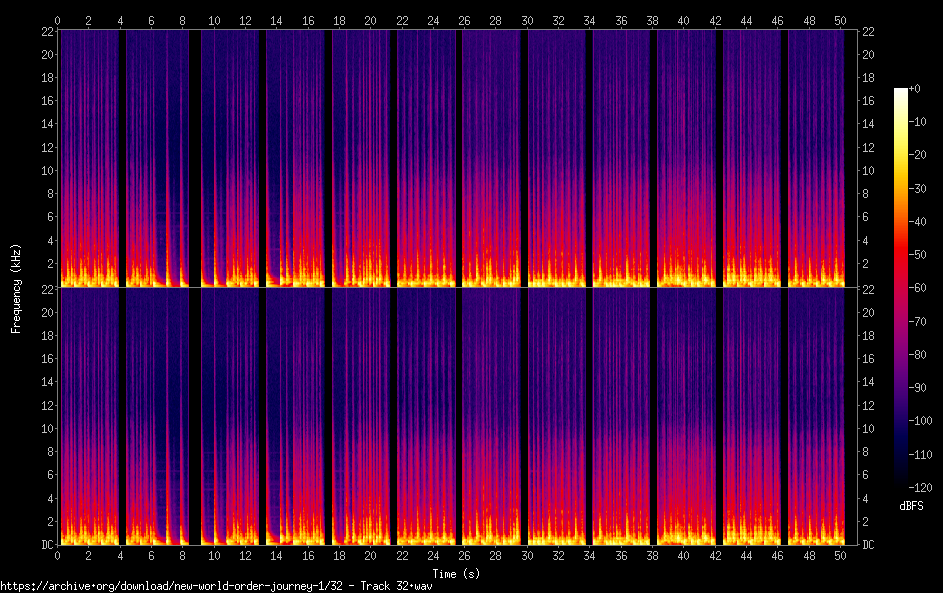This screenshot has height=593, width=943.
Task: Click the 24 second tick on top time axis
Action: [432, 20]
